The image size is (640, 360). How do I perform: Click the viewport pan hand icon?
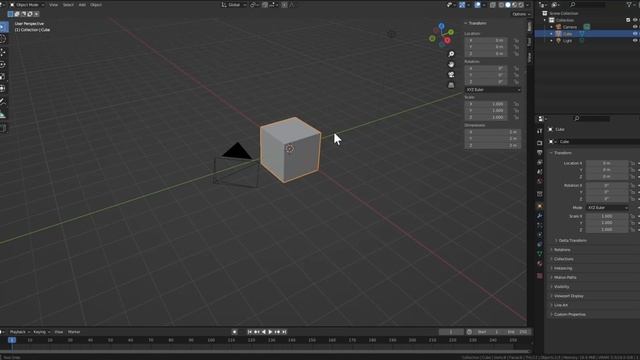click(x=451, y=64)
